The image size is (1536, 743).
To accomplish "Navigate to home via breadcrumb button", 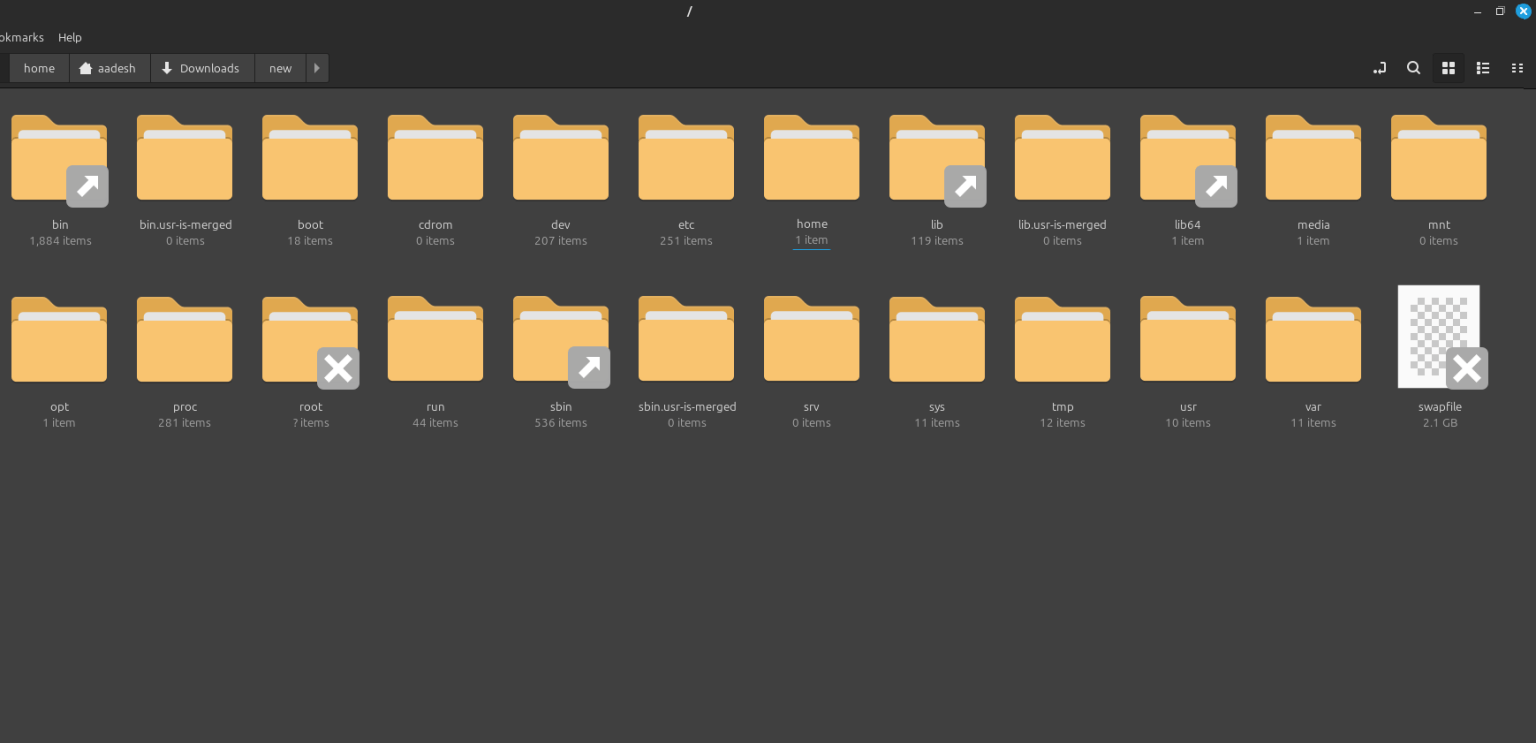I will (38, 68).
